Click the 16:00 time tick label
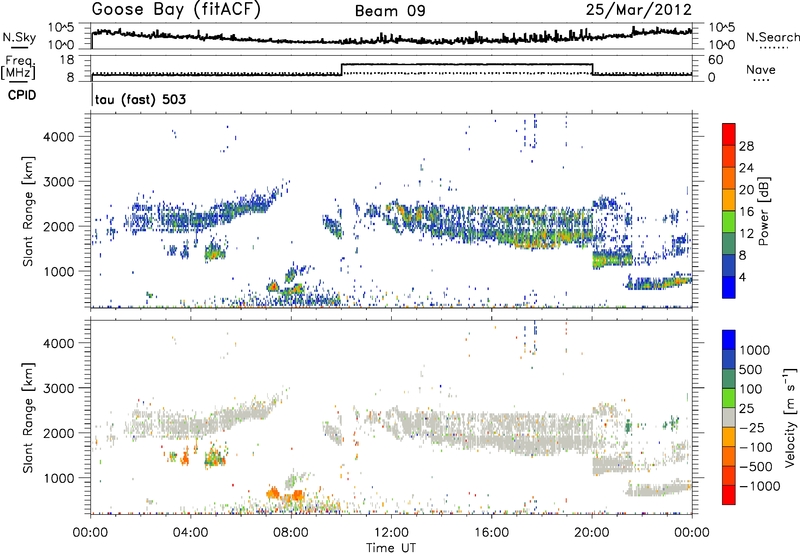The width and height of the screenshot is (800, 554). [491, 533]
